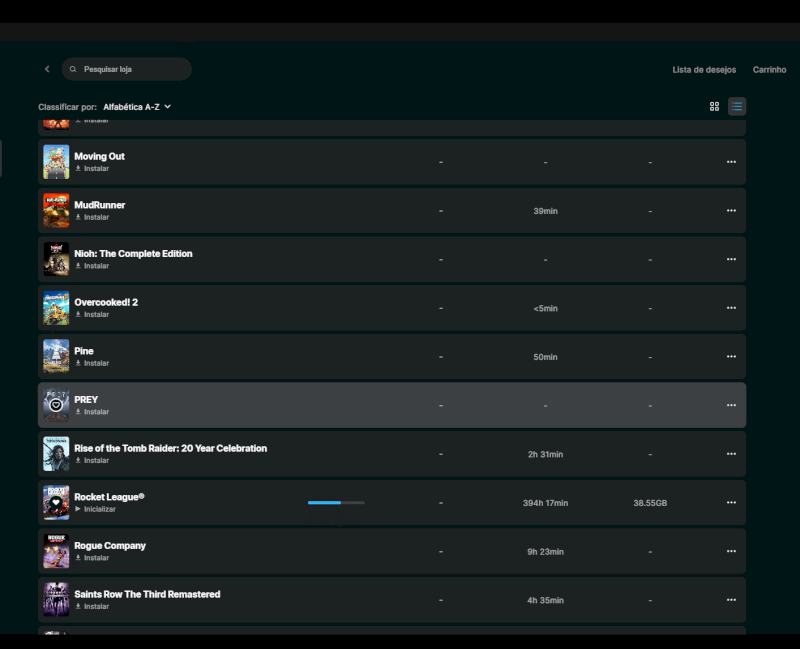Open more options for MudRunner

[x=731, y=211]
